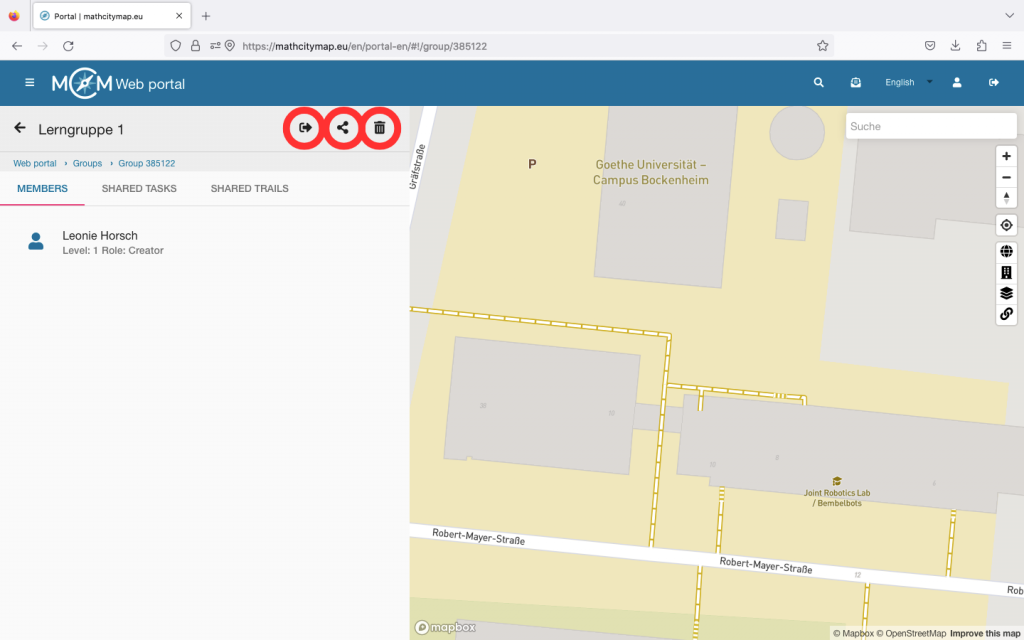Zoom in on the map
The width and height of the screenshot is (1024, 640).
1006,156
